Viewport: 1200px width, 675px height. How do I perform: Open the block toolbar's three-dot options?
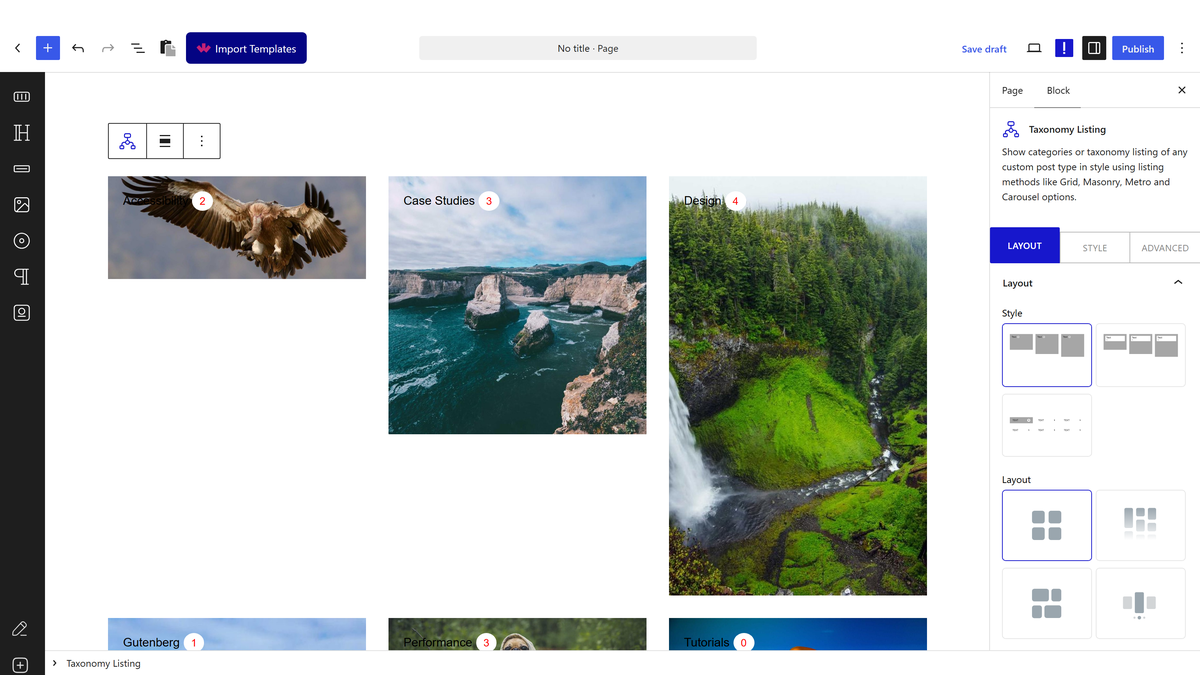pyautogui.click(x=202, y=141)
